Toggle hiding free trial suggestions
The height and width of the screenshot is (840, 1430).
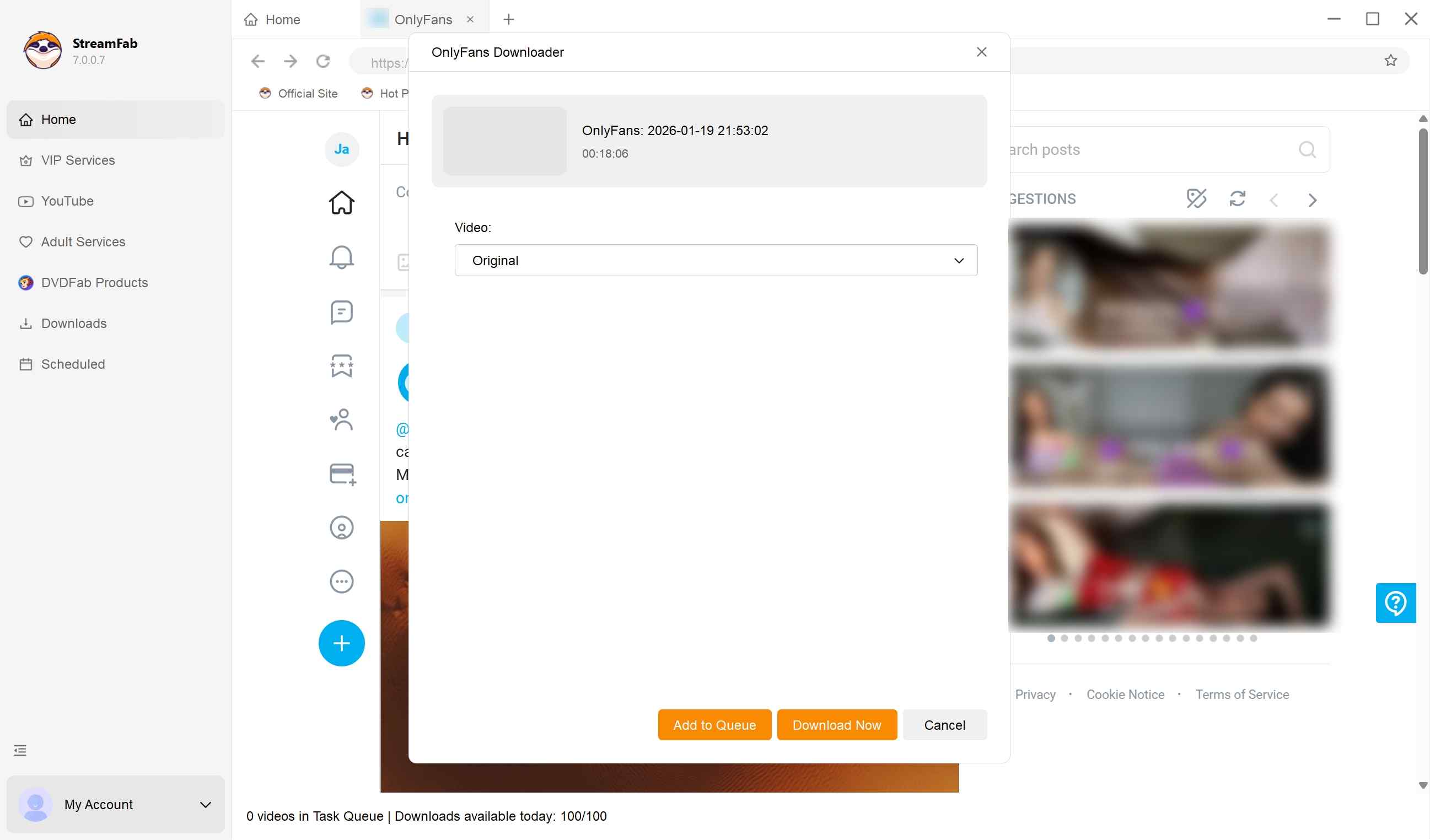coord(1196,199)
